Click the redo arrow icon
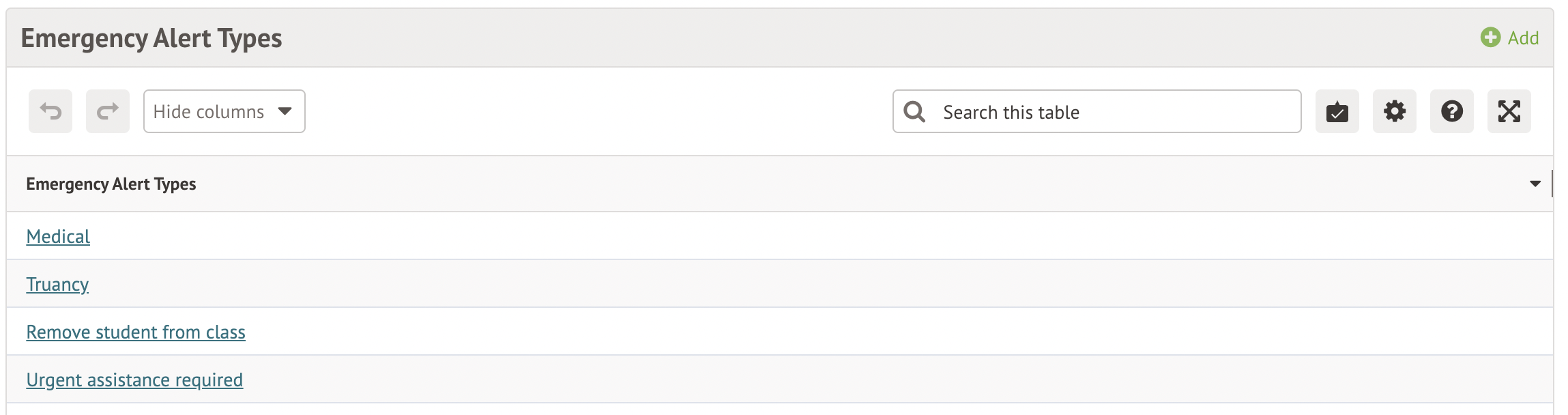1568x415 pixels. tap(108, 111)
